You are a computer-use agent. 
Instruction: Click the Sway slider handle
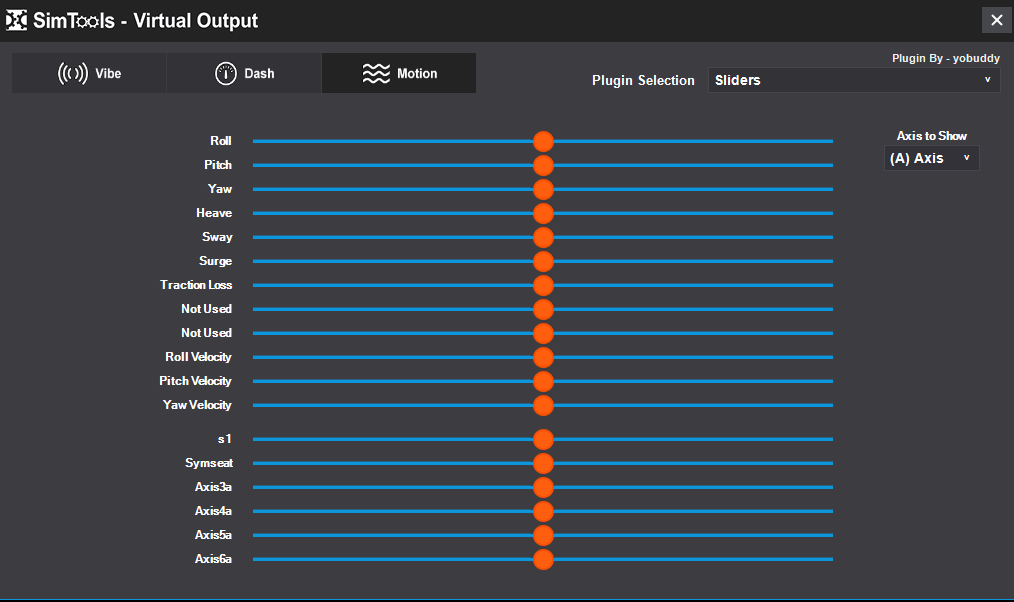(543, 237)
